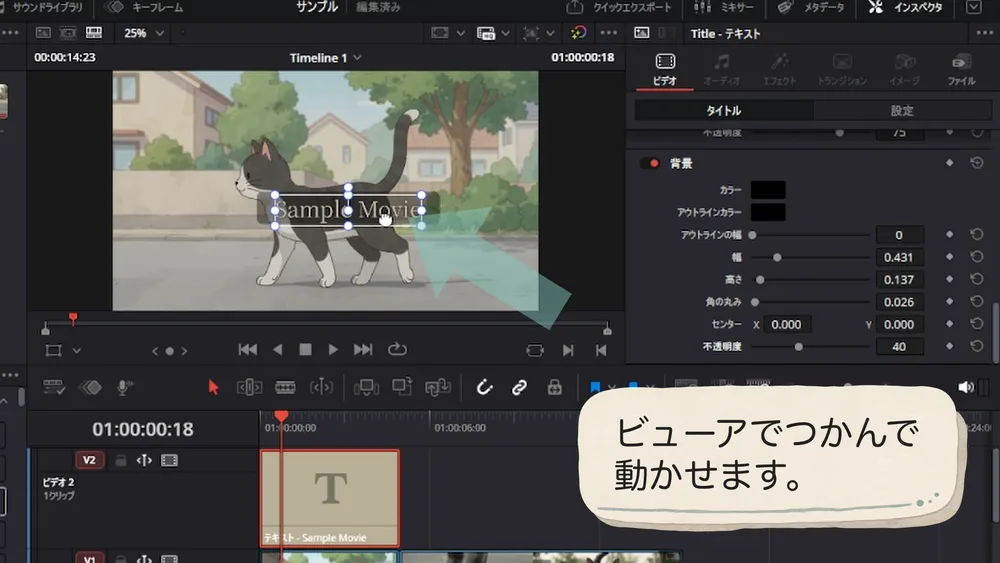Reset the 幅 parameter value
This screenshot has width=1000, height=563.
click(x=976, y=256)
